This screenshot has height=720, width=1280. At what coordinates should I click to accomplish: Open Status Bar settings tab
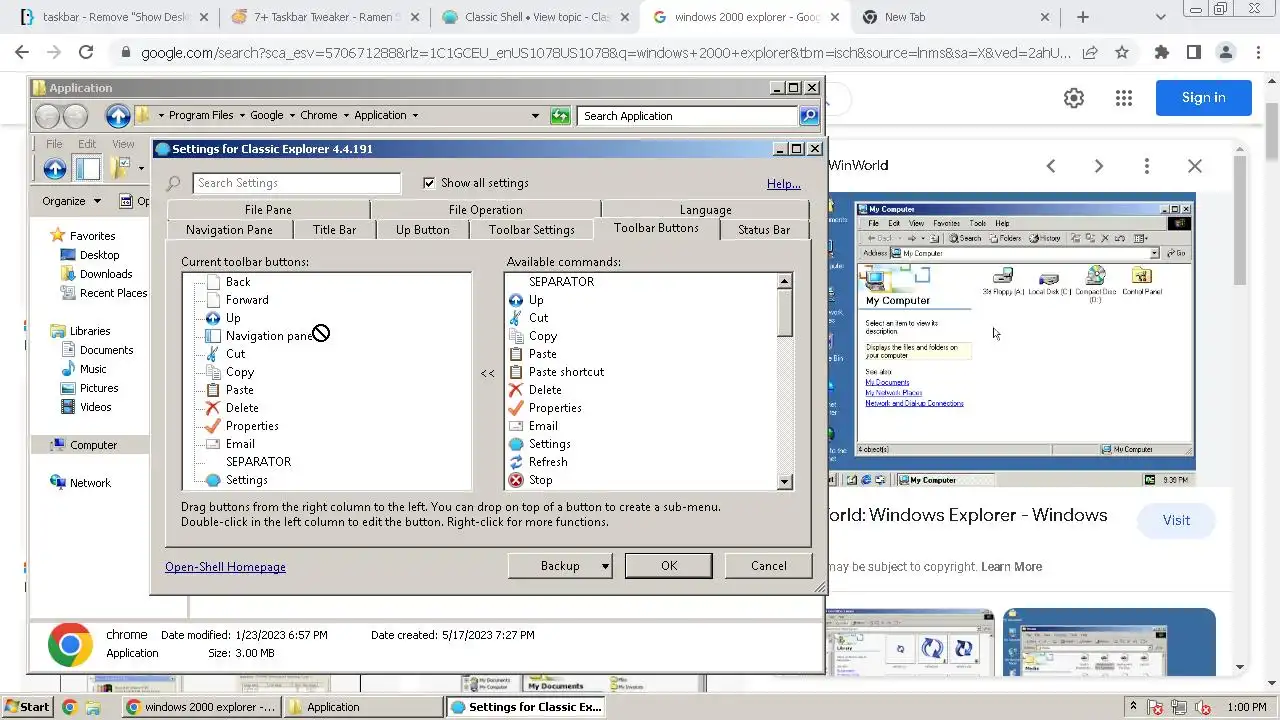(764, 230)
